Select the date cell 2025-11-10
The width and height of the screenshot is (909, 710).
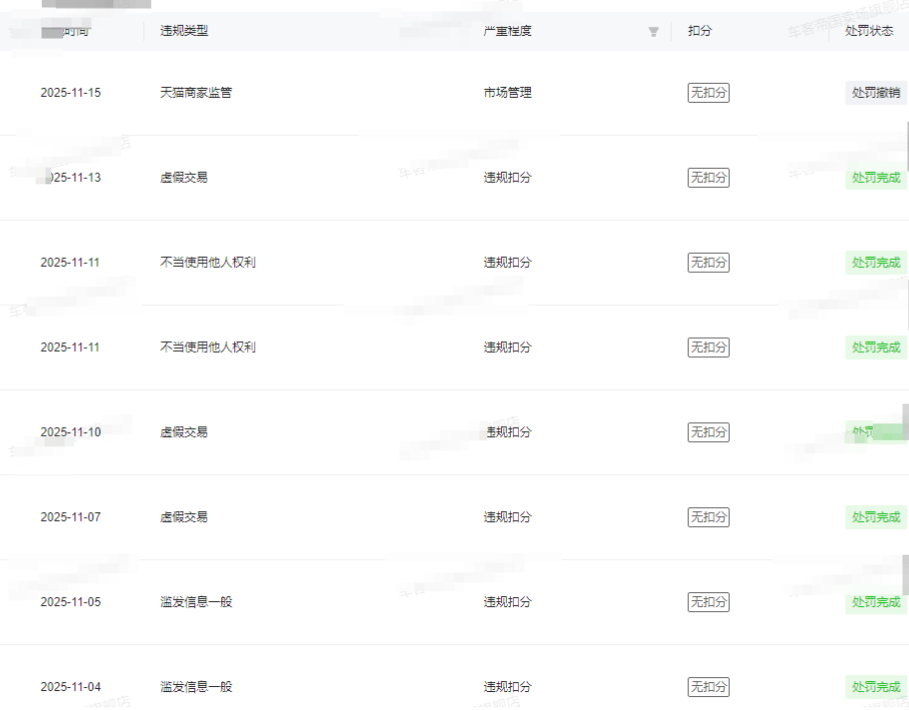[71, 432]
